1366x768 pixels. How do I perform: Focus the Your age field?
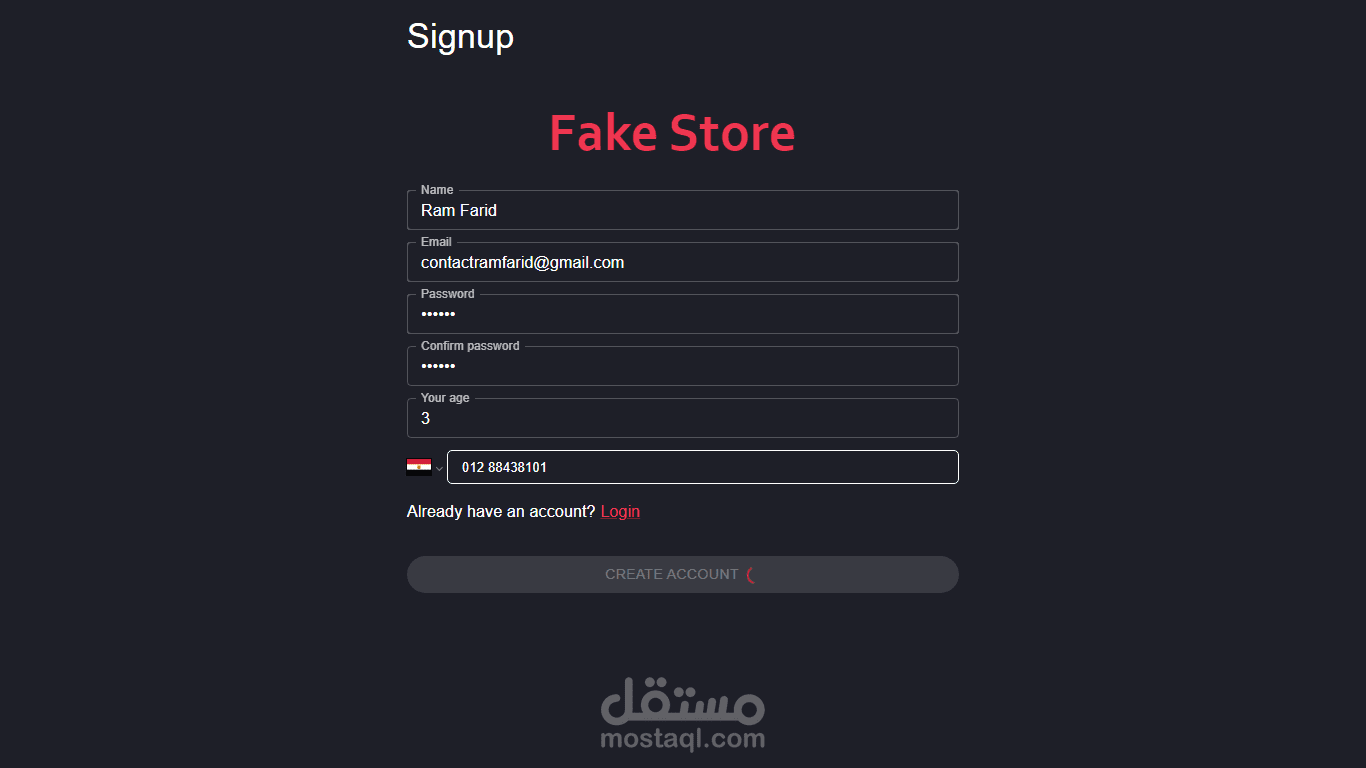(x=683, y=418)
